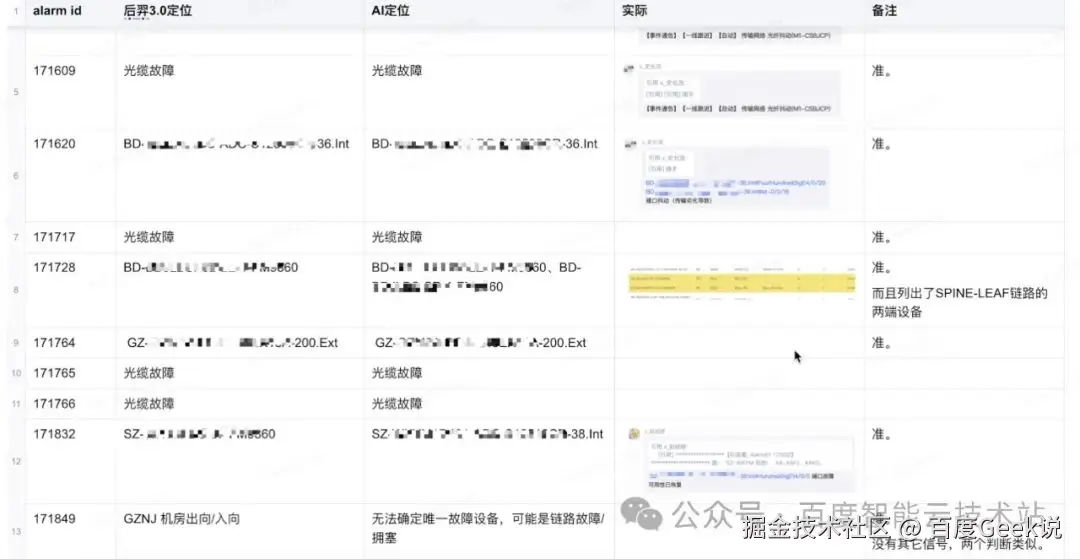
Task: Click the SPINE-LEAF链路 note for row 171728
Action: (x=959, y=302)
